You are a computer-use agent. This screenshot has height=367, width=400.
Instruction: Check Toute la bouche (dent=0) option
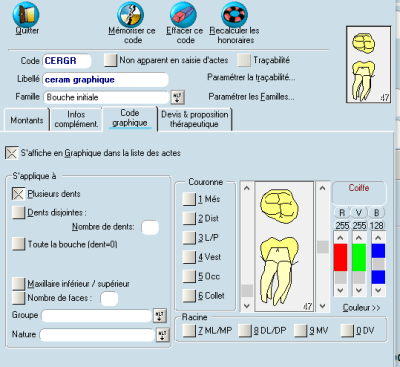coord(18,244)
